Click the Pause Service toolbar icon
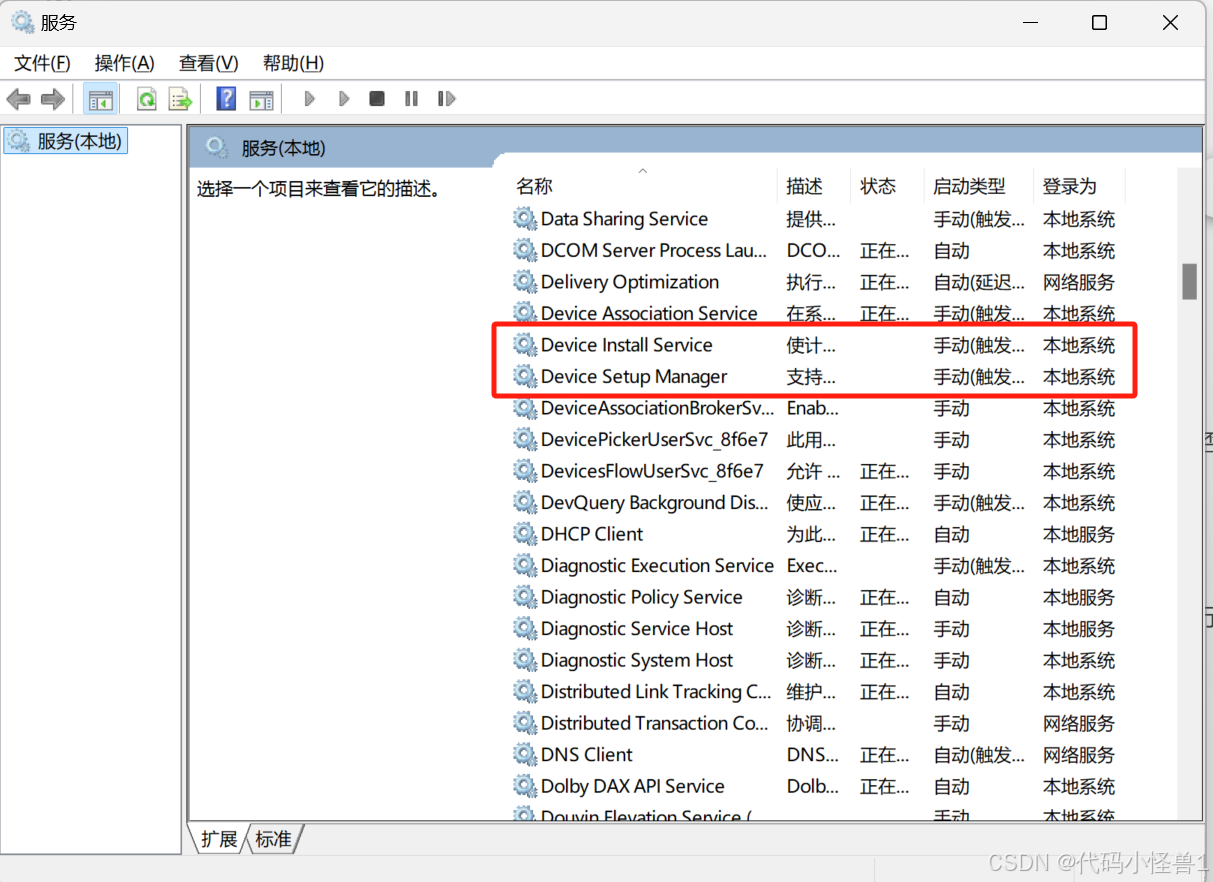The width and height of the screenshot is (1213, 882). click(411, 99)
